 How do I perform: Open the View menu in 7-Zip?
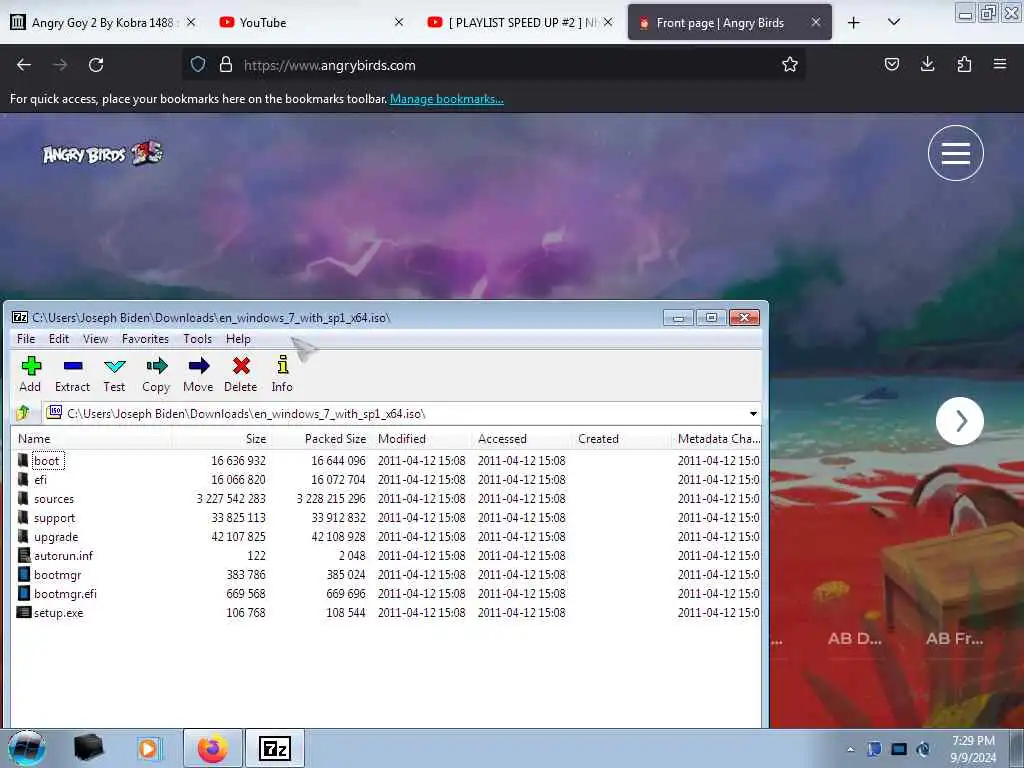[95, 338]
